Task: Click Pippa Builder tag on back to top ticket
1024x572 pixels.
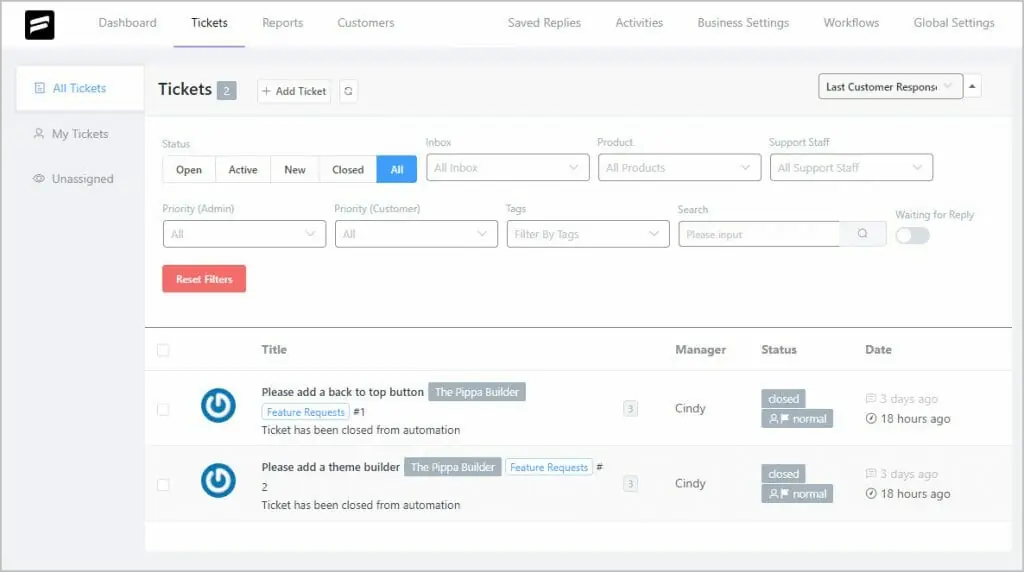Action: (x=477, y=392)
